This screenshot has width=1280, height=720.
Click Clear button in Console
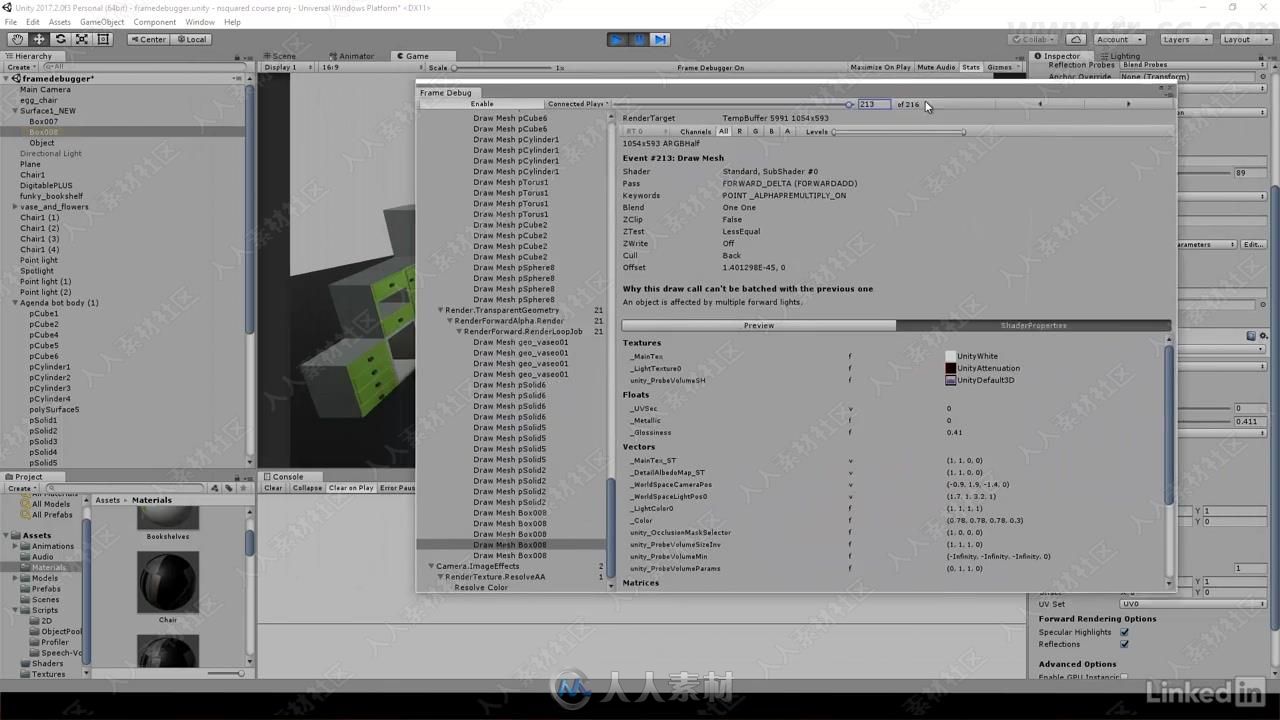[273, 488]
